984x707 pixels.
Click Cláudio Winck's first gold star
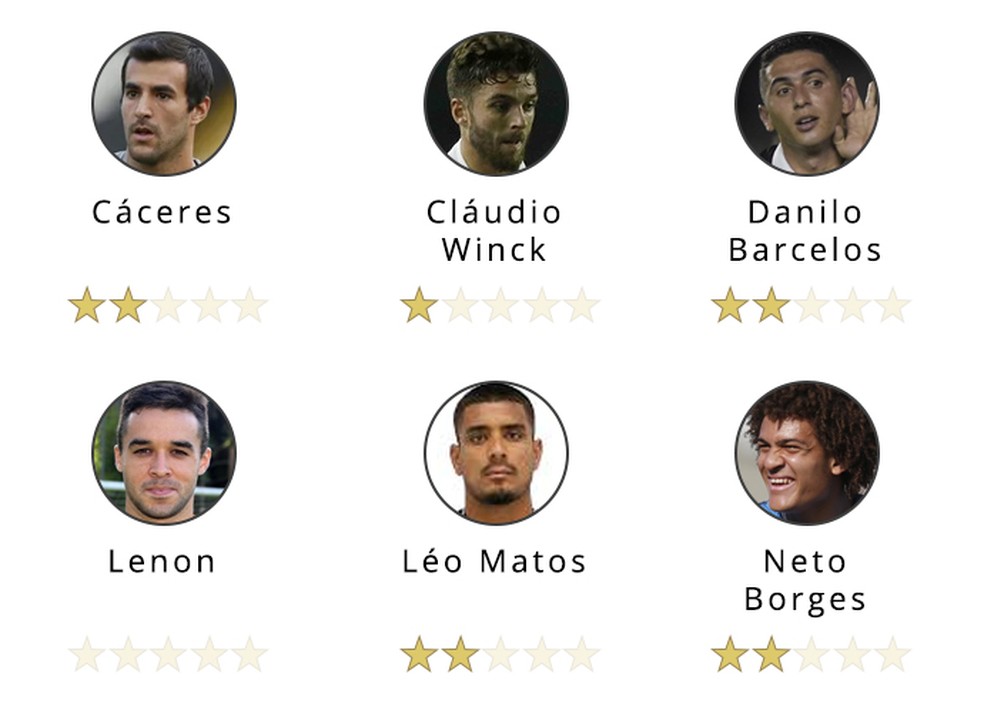pyautogui.click(x=419, y=305)
